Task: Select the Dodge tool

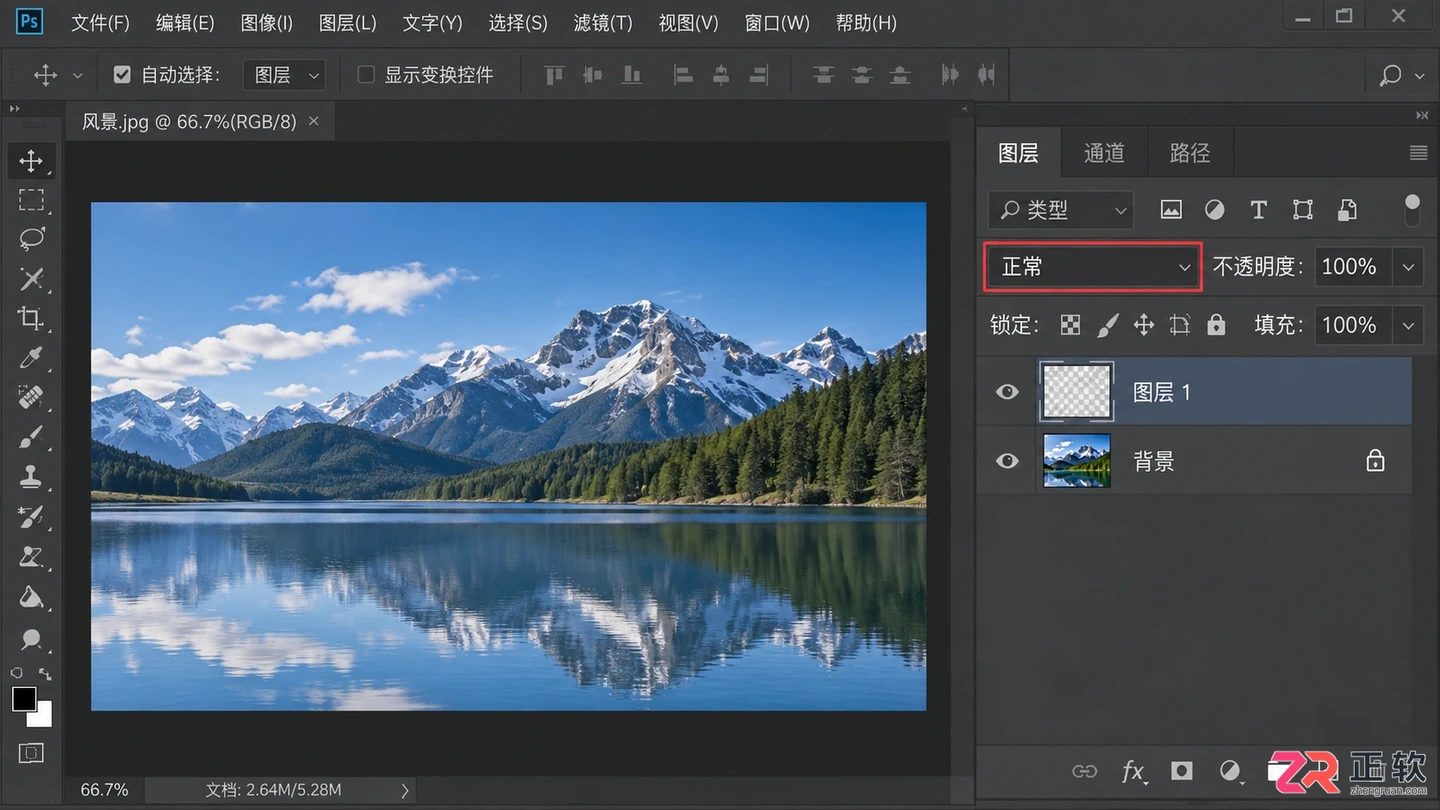Action: tap(31, 638)
